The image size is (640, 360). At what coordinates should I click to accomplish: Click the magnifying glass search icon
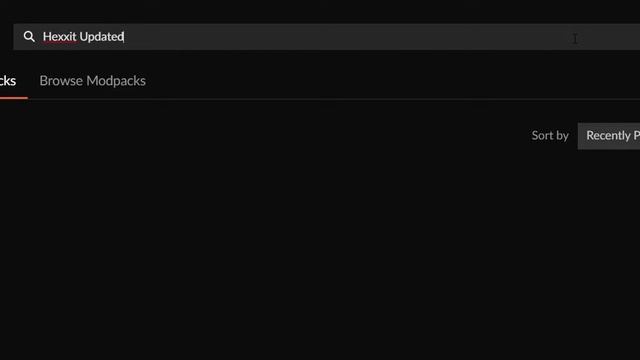point(29,37)
